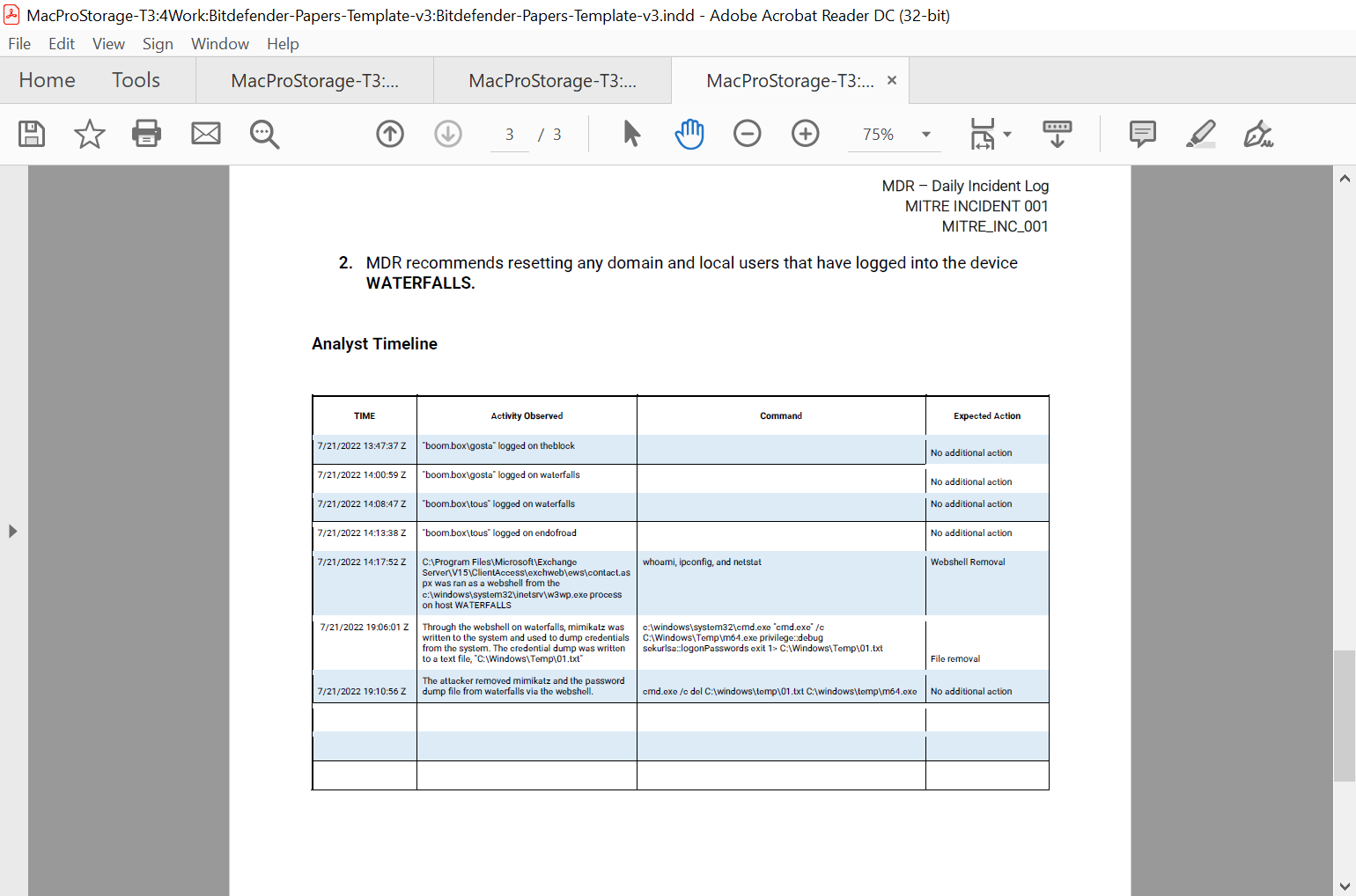Select the Highlight text pen tool

(x=1201, y=134)
